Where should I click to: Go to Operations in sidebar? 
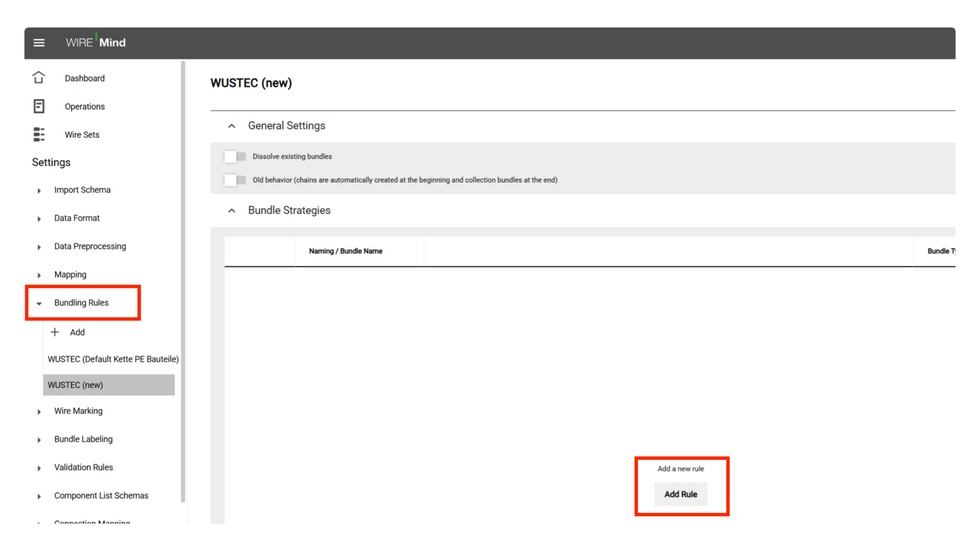click(x=84, y=106)
